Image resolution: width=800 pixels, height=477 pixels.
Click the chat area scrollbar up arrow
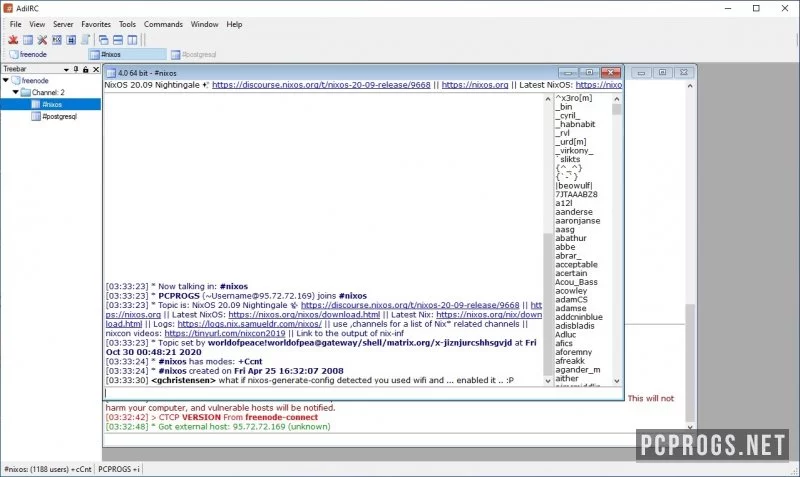[x=548, y=98]
